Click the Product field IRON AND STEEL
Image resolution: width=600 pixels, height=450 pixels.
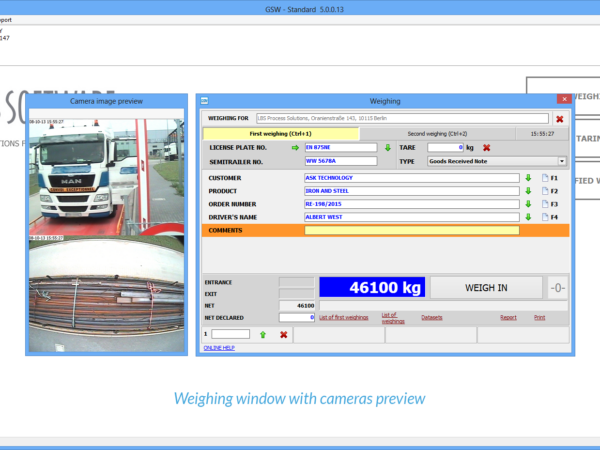412,191
